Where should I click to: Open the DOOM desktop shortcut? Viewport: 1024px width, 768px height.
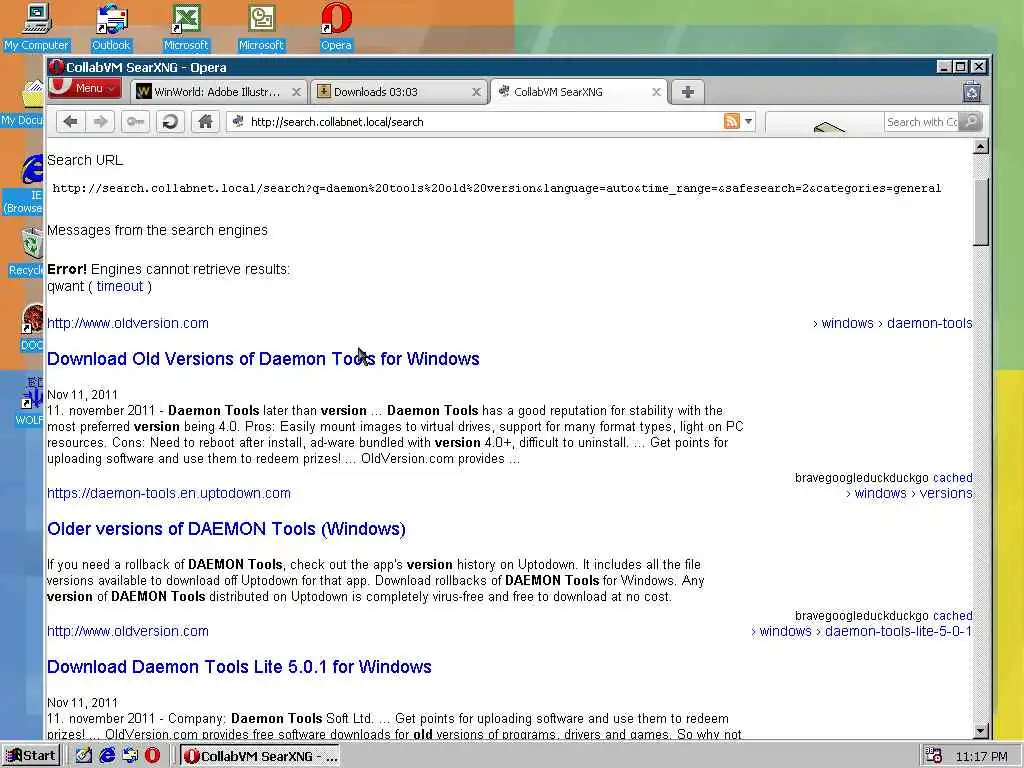click(31, 327)
